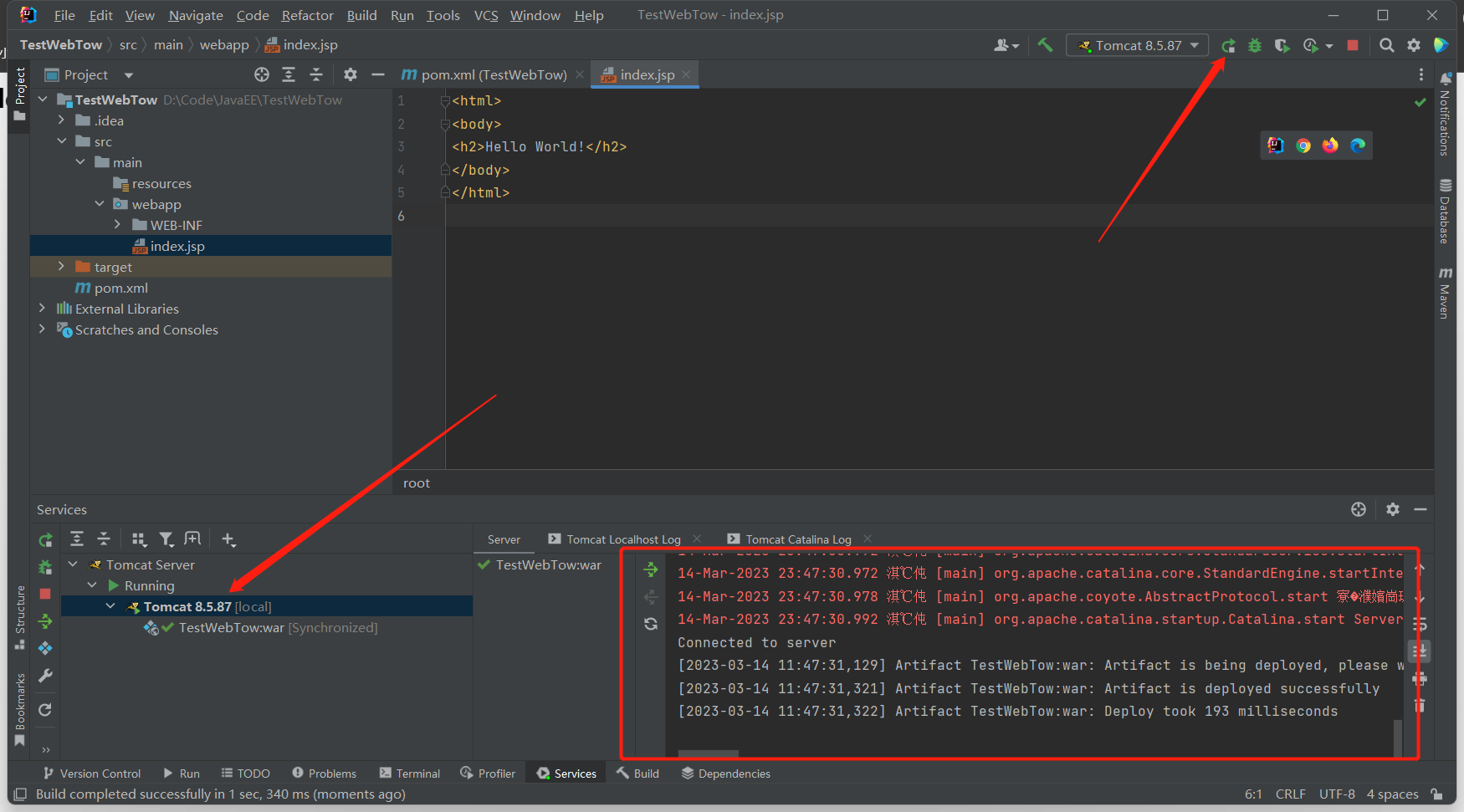
Task: Click the Select Opened File target icon
Action: (262, 75)
